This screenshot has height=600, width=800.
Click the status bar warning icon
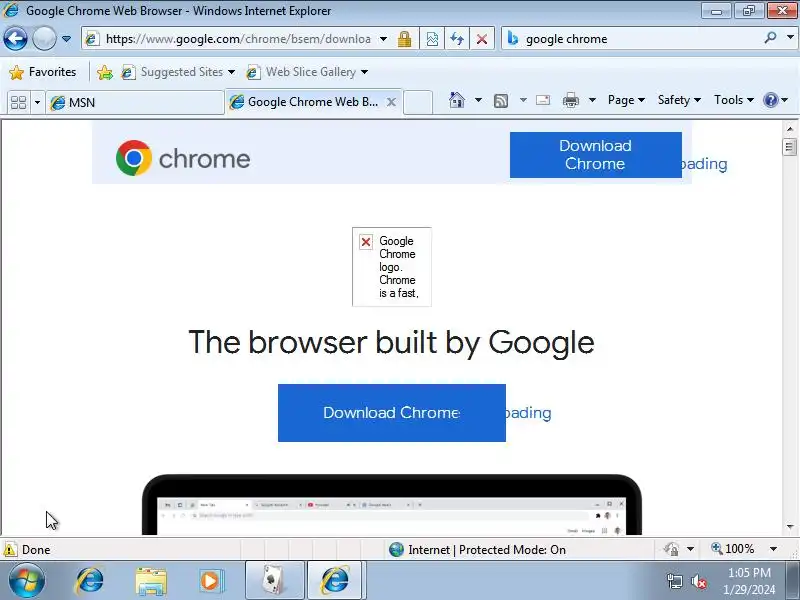pyautogui.click(x=10, y=549)
